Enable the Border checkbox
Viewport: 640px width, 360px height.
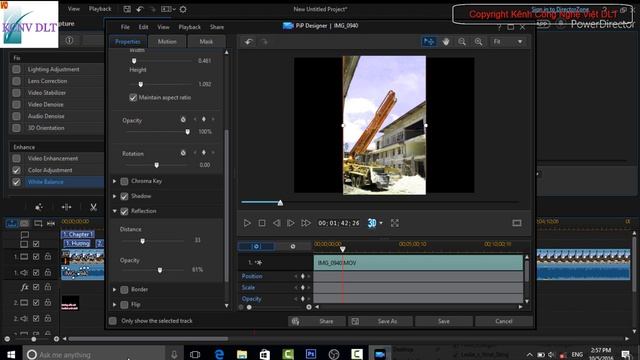[x=124, y=290]
